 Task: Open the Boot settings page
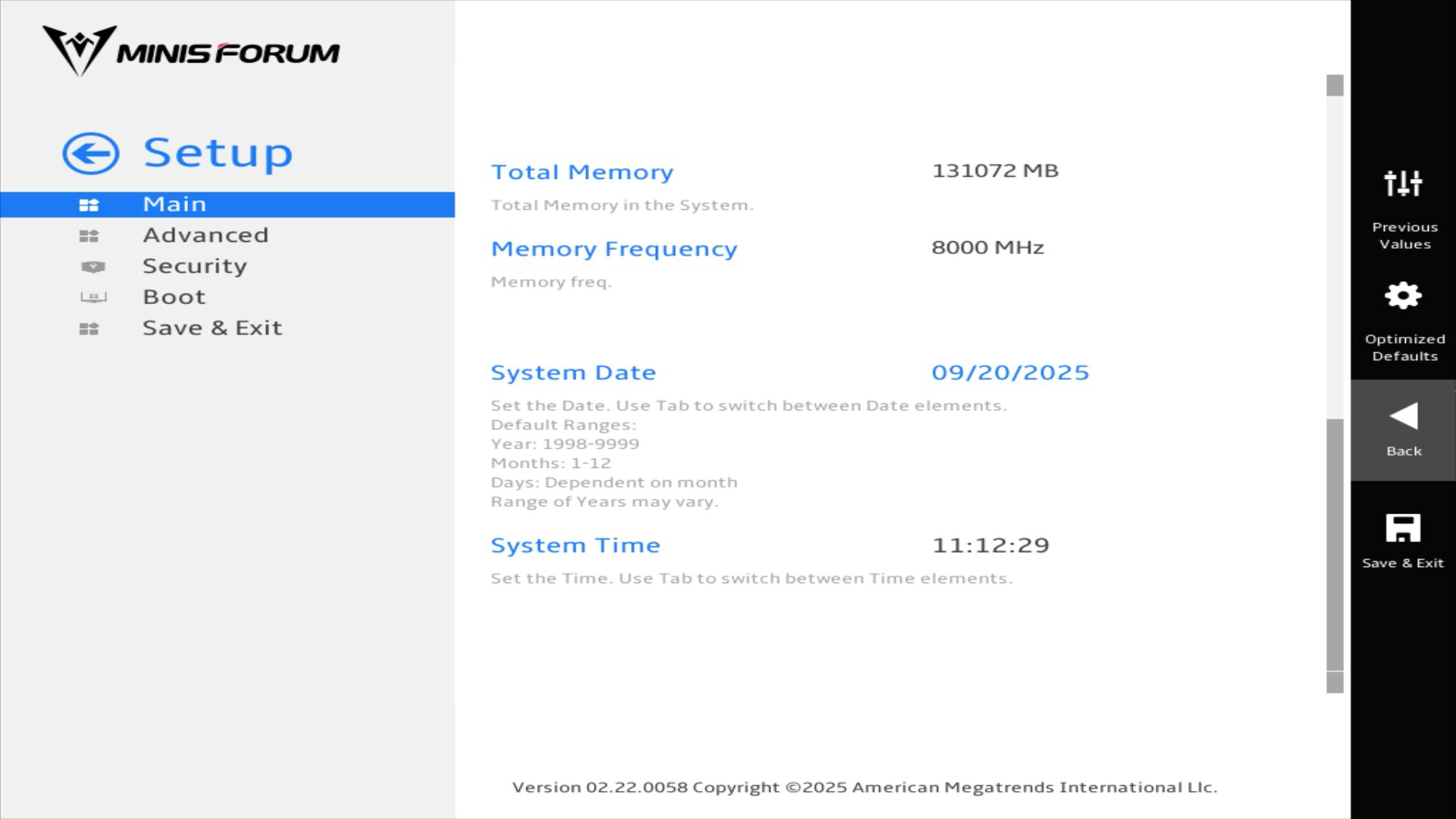(174, 297)
